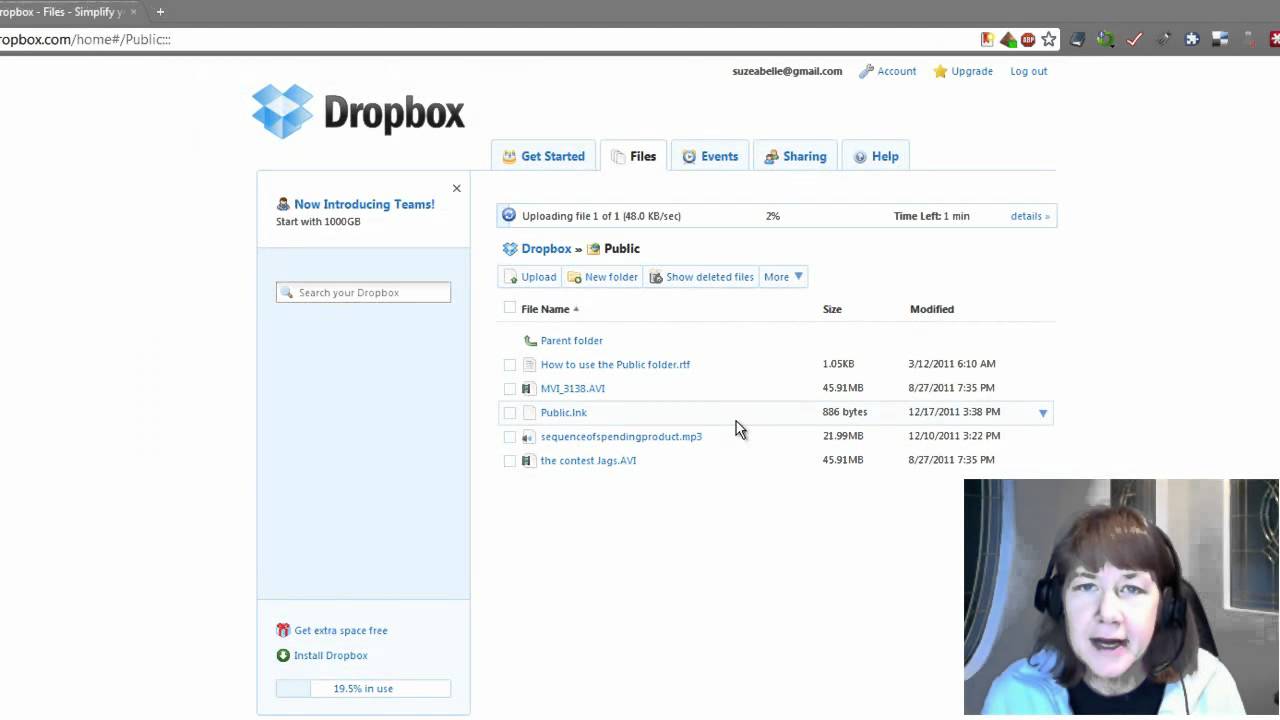Open the Get Started tab
This screenshot has width=1280, height=720.
coord(543,156)
